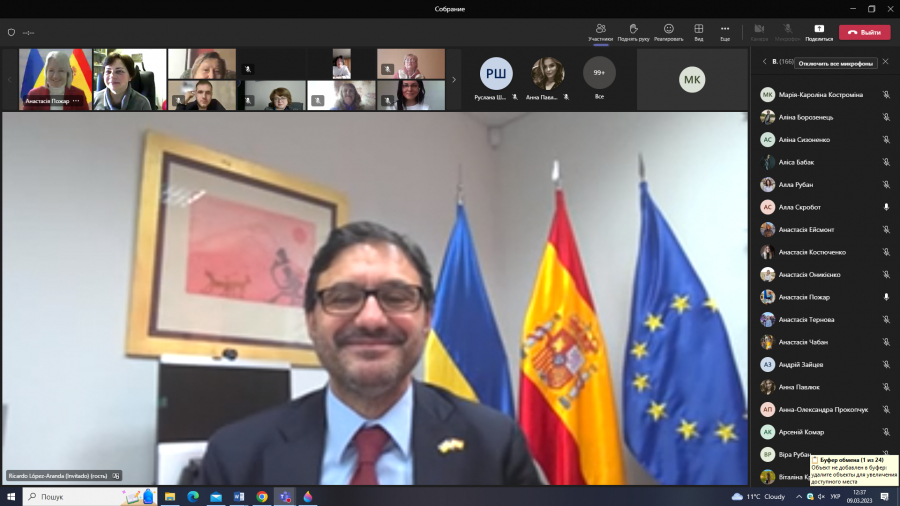Image resolution: width=900 pixels, height=506 pixels.
Task: Open Google Chrome from taskbar
Action: 262,496
